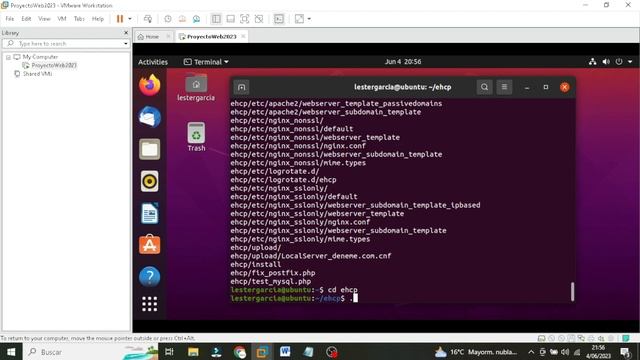
Task: Toggle the library sidebar view icon
Action: pos(216,19)
